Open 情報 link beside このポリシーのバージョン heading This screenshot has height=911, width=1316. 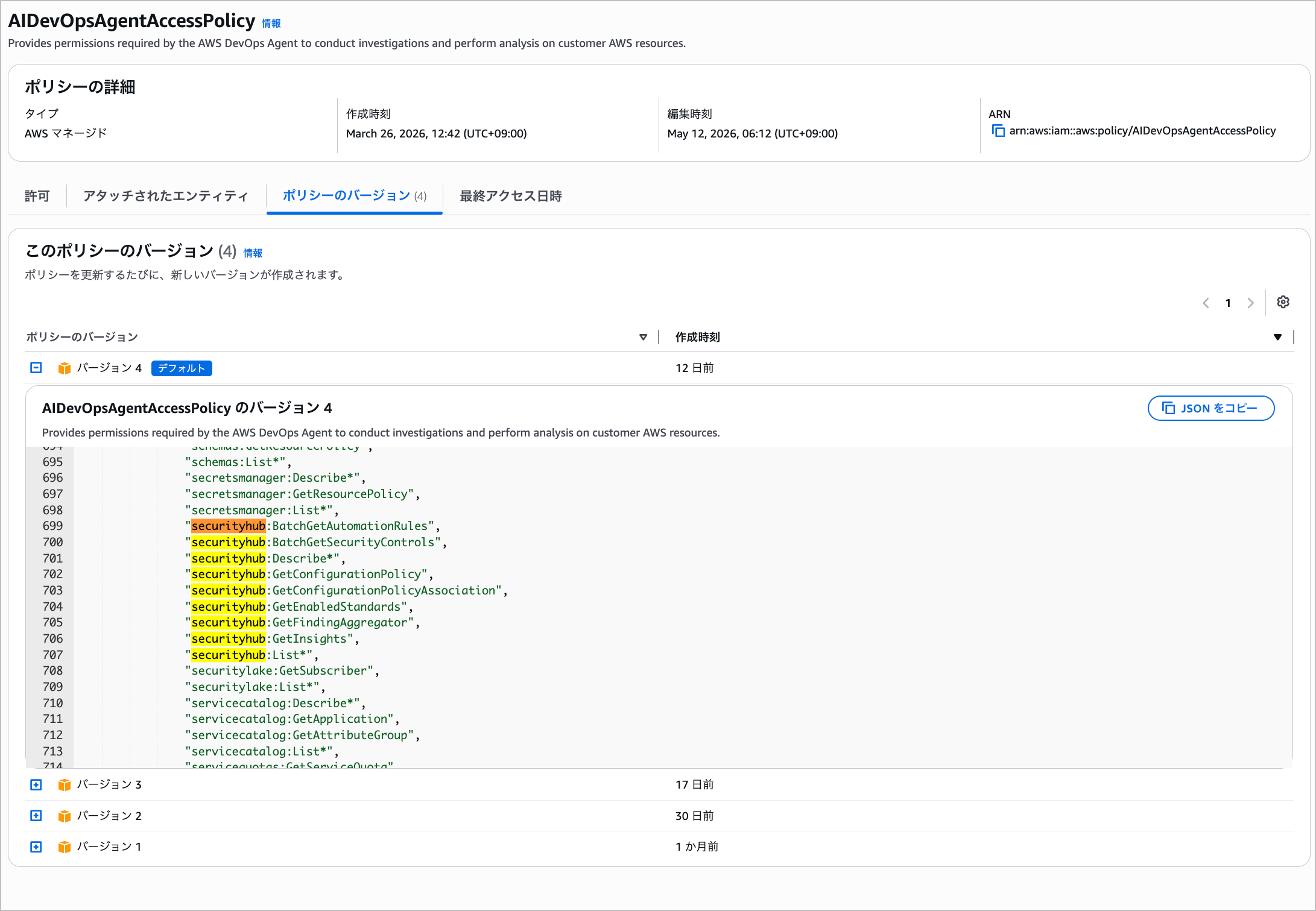(x=253, y=253)
